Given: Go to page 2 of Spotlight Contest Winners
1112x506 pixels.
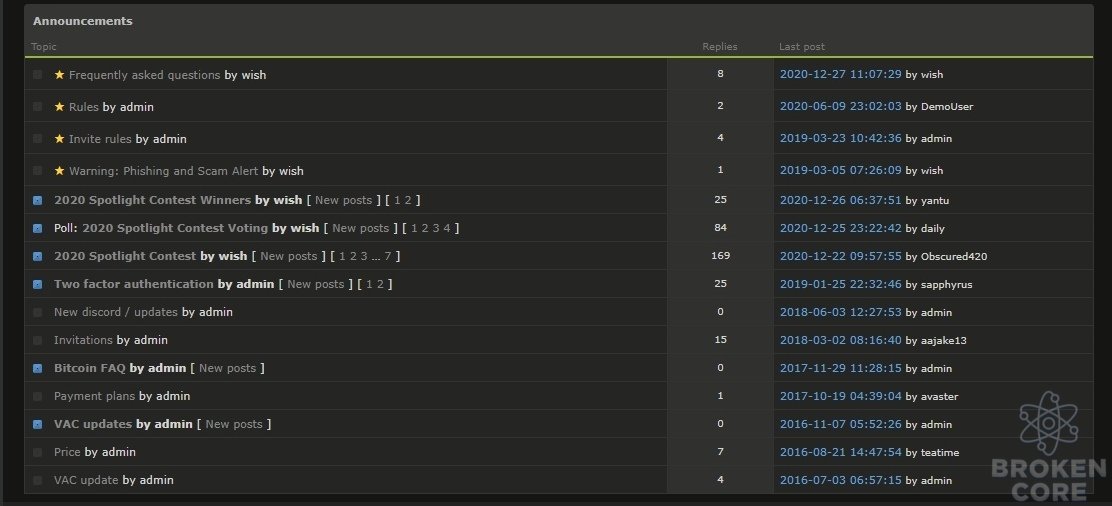Looking at the screenshot, I should pyautogui.click(x=408, y=200).
